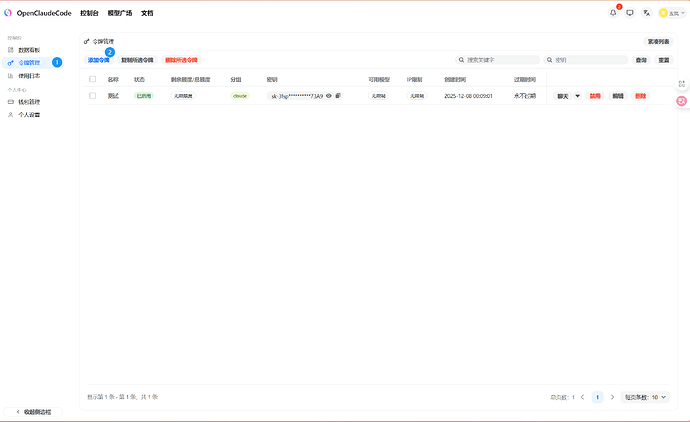This screenshot has height=422, width=690.
Task: Click the scan icon on right edge
Action: [x=682, y=84]
